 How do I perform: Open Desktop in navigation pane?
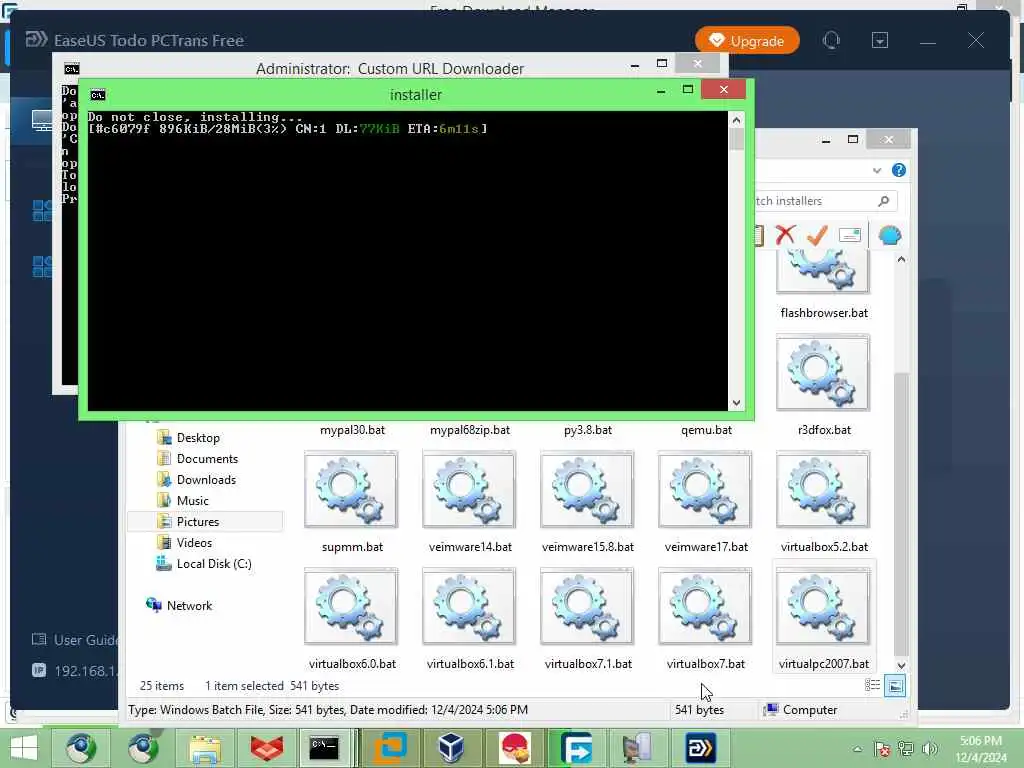pos(198,438)
